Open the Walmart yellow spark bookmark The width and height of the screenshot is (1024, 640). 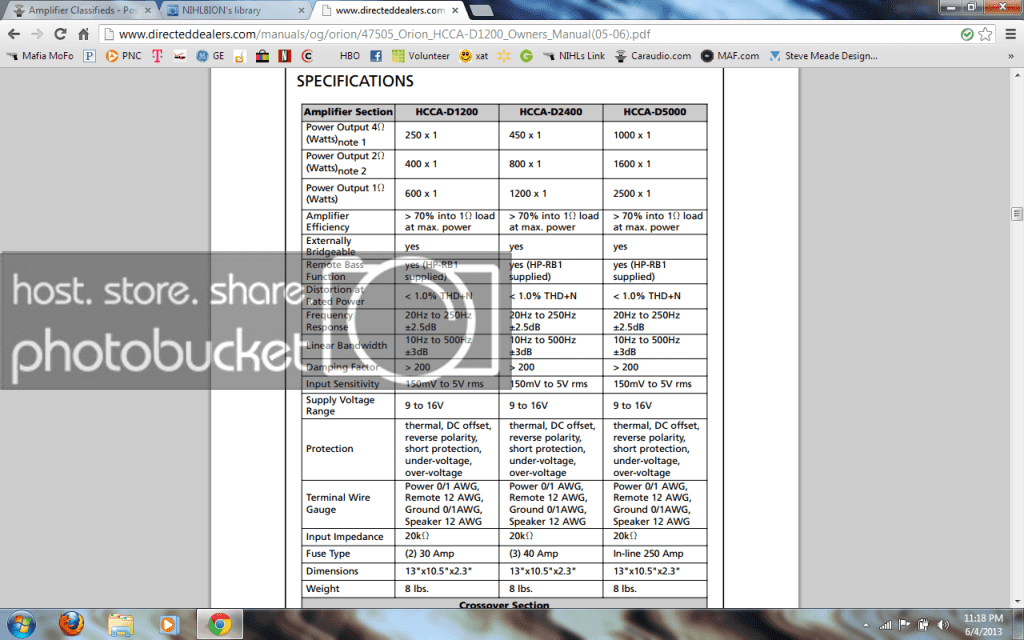(504, 56)
